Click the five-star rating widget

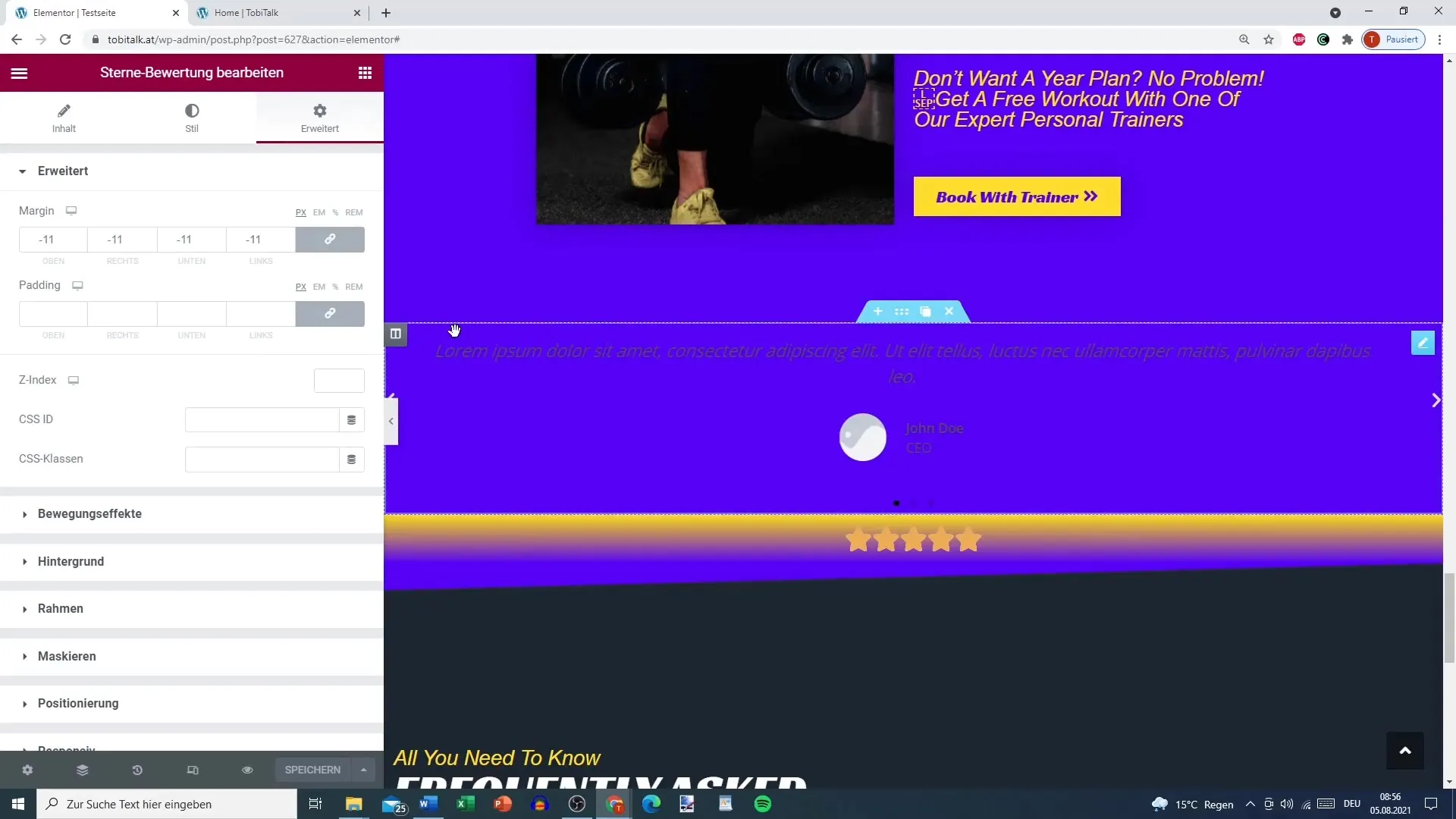coord(913,540)
